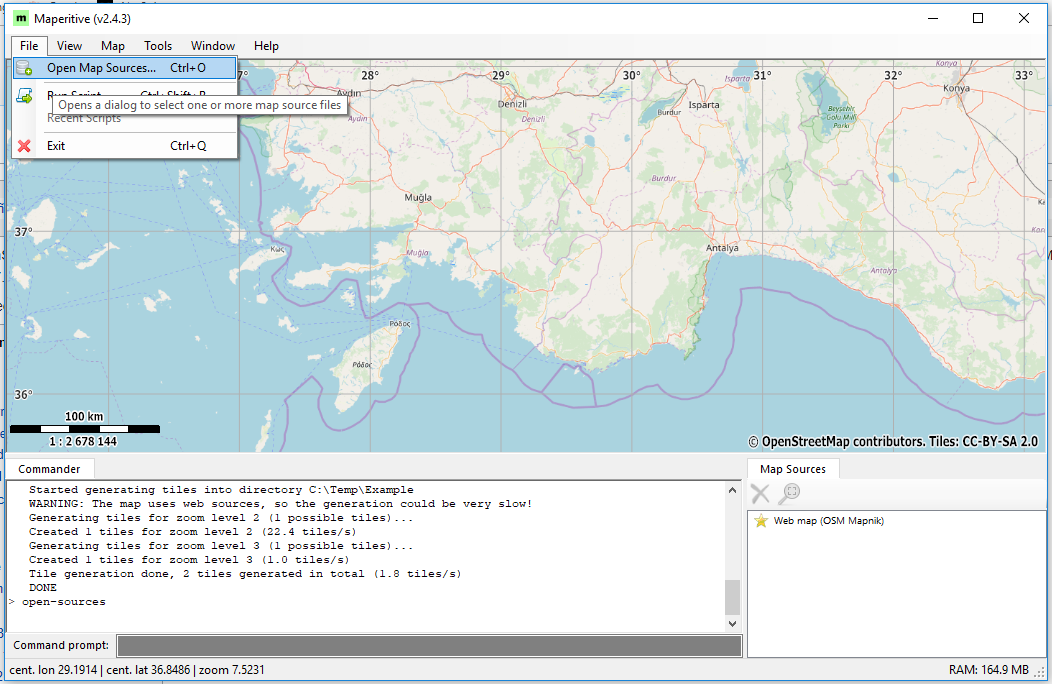Select the Map Sources tab
Screen dimensions: 1052x684
click(x=793, y=469)
